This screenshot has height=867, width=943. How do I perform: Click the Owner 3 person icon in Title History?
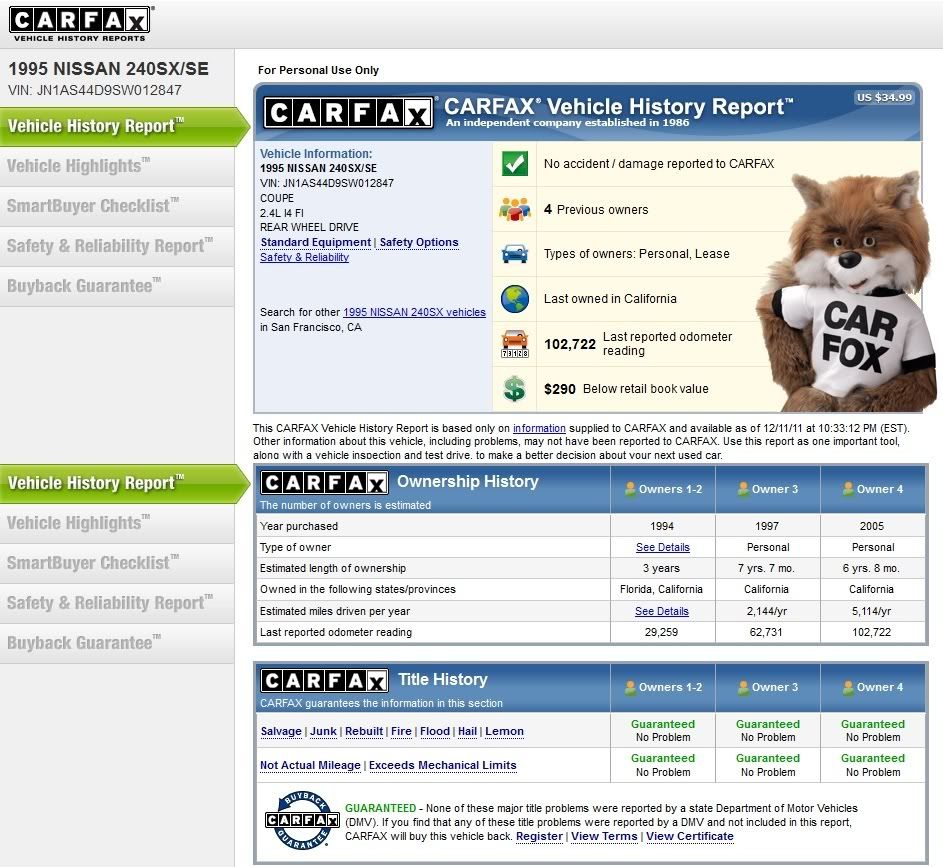point(743,687)
